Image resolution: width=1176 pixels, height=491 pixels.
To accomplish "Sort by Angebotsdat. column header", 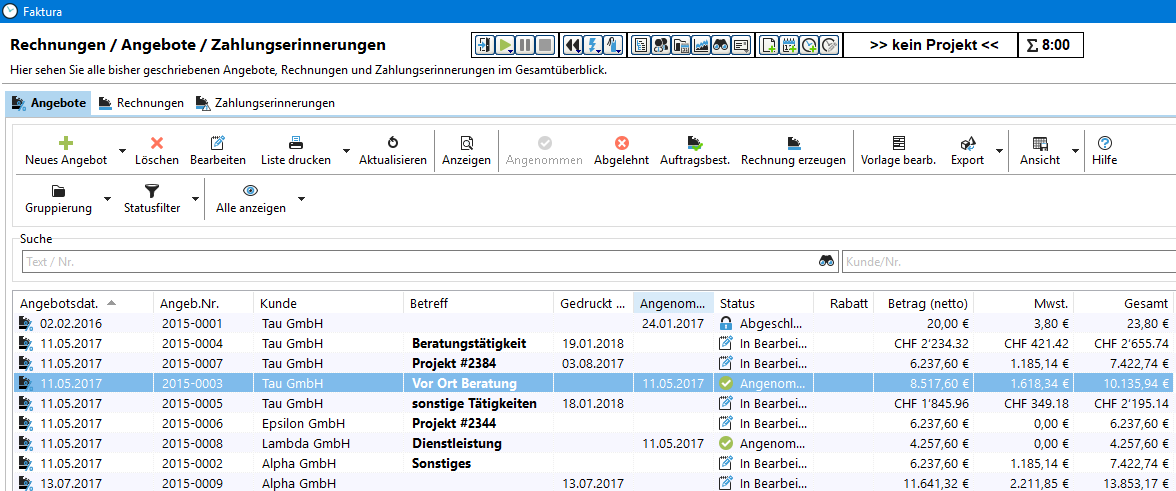I will pyautogui.click(x=60, y=303).
